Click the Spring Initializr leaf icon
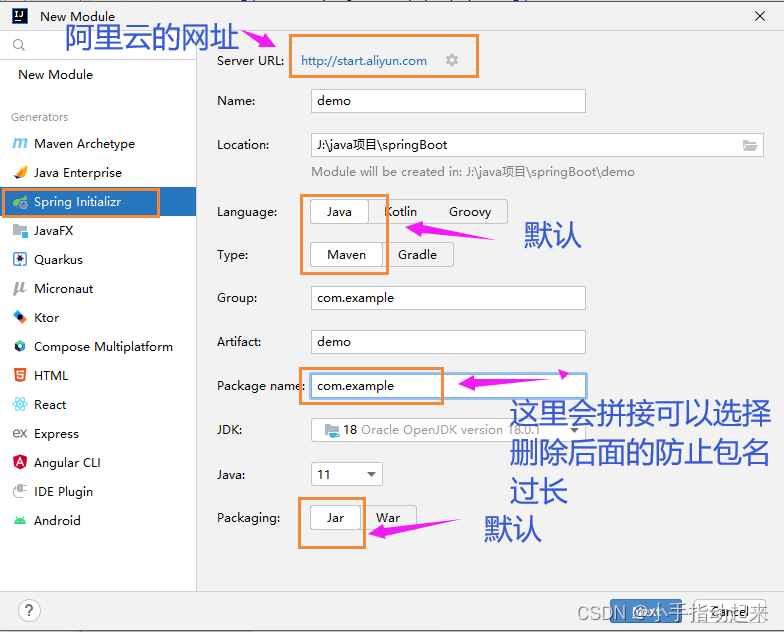The height and width of the screenshot is (632, 784). point(20,202)
